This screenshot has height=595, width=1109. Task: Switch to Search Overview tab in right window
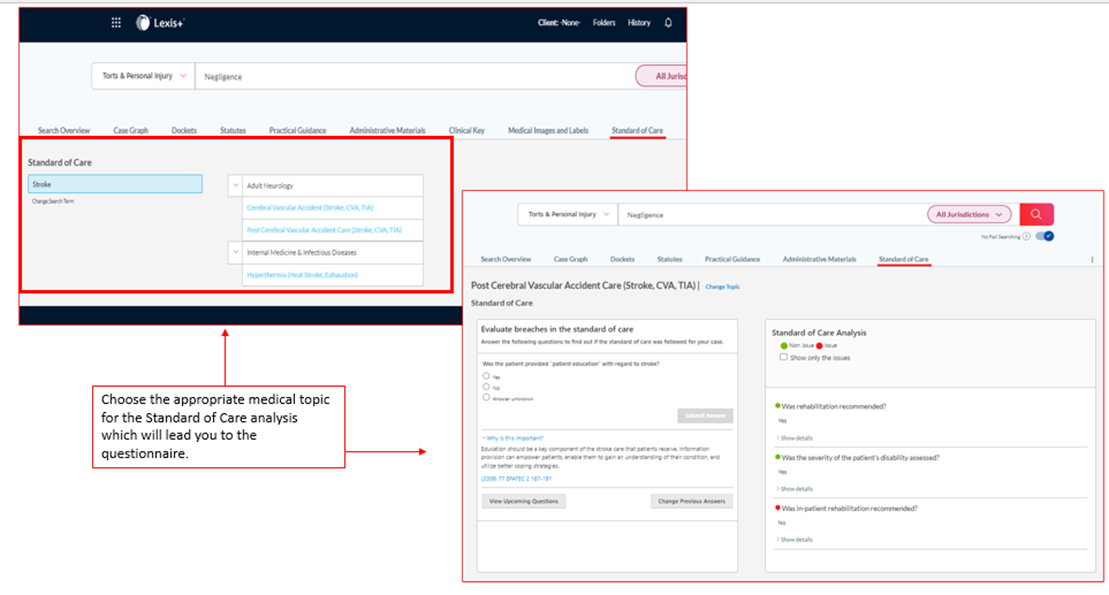pos(506,260)
